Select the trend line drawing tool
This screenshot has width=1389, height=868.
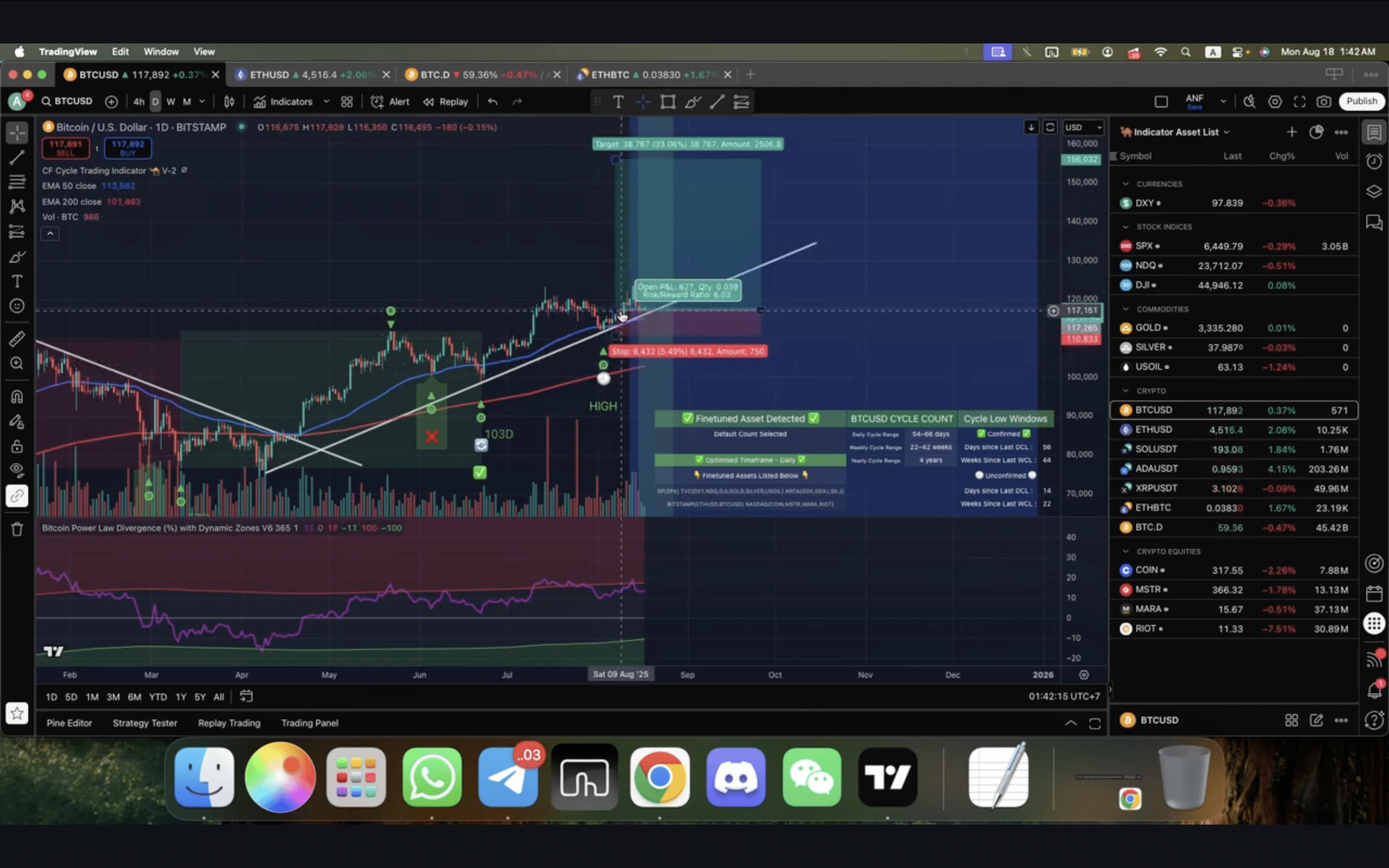pyautogui.click(x=17, y=157)
